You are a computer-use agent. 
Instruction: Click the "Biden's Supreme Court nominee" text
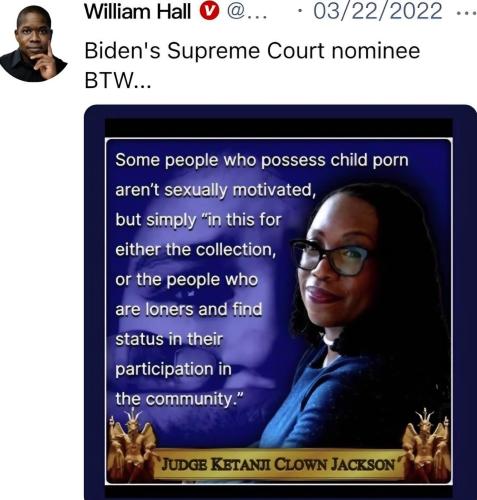(252, 51)
